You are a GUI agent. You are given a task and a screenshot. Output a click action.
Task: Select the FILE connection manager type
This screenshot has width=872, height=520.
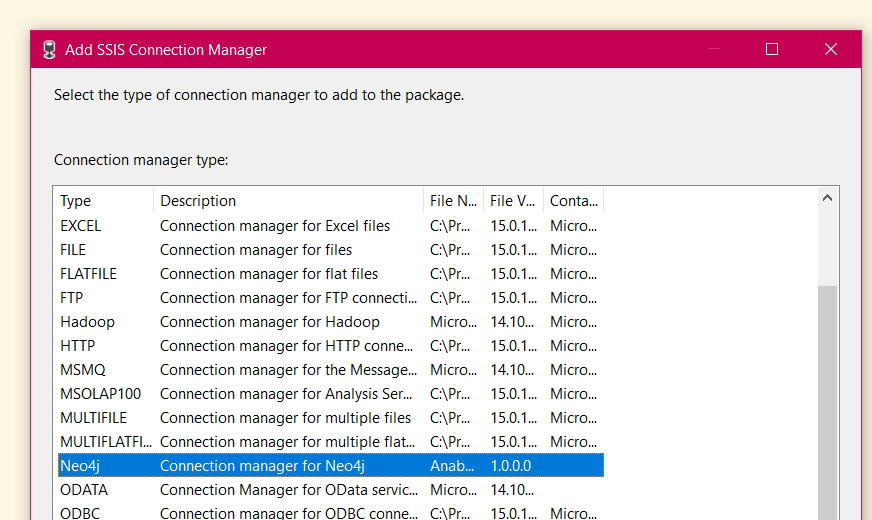click(331, 250)
